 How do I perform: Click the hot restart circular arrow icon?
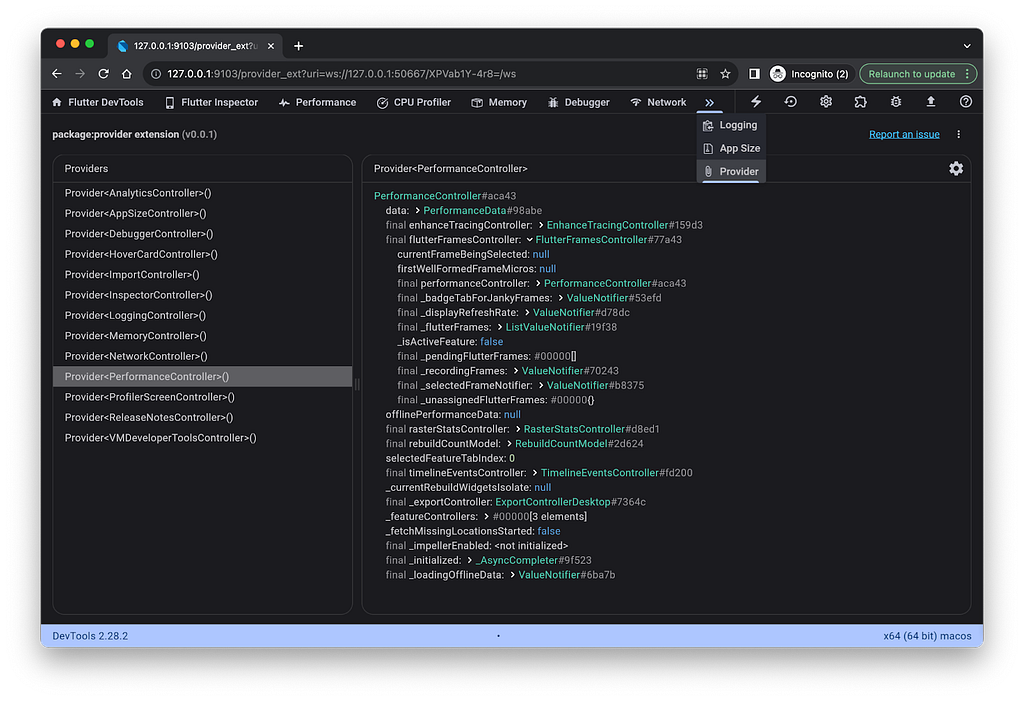[x=790, y=101]
